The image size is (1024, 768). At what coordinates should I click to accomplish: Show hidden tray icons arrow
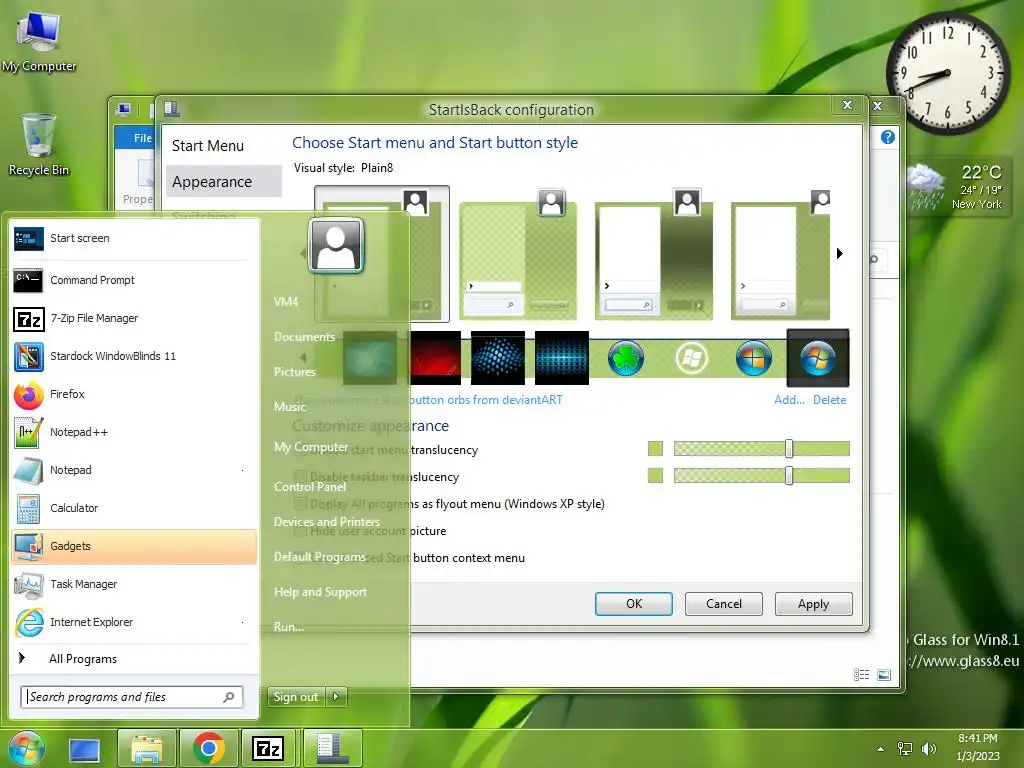click(x=880, y=749)
